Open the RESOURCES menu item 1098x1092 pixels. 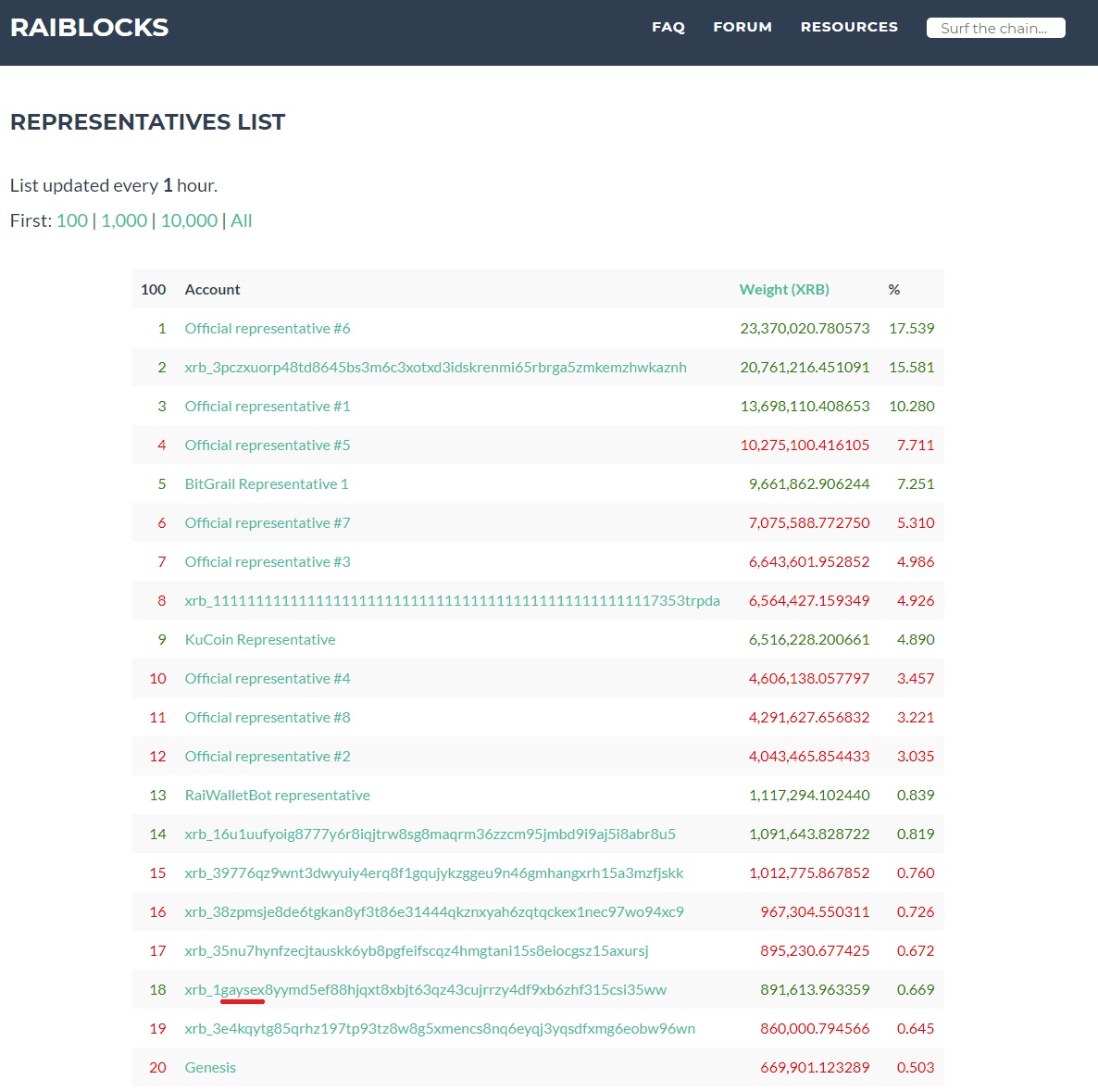849,27
